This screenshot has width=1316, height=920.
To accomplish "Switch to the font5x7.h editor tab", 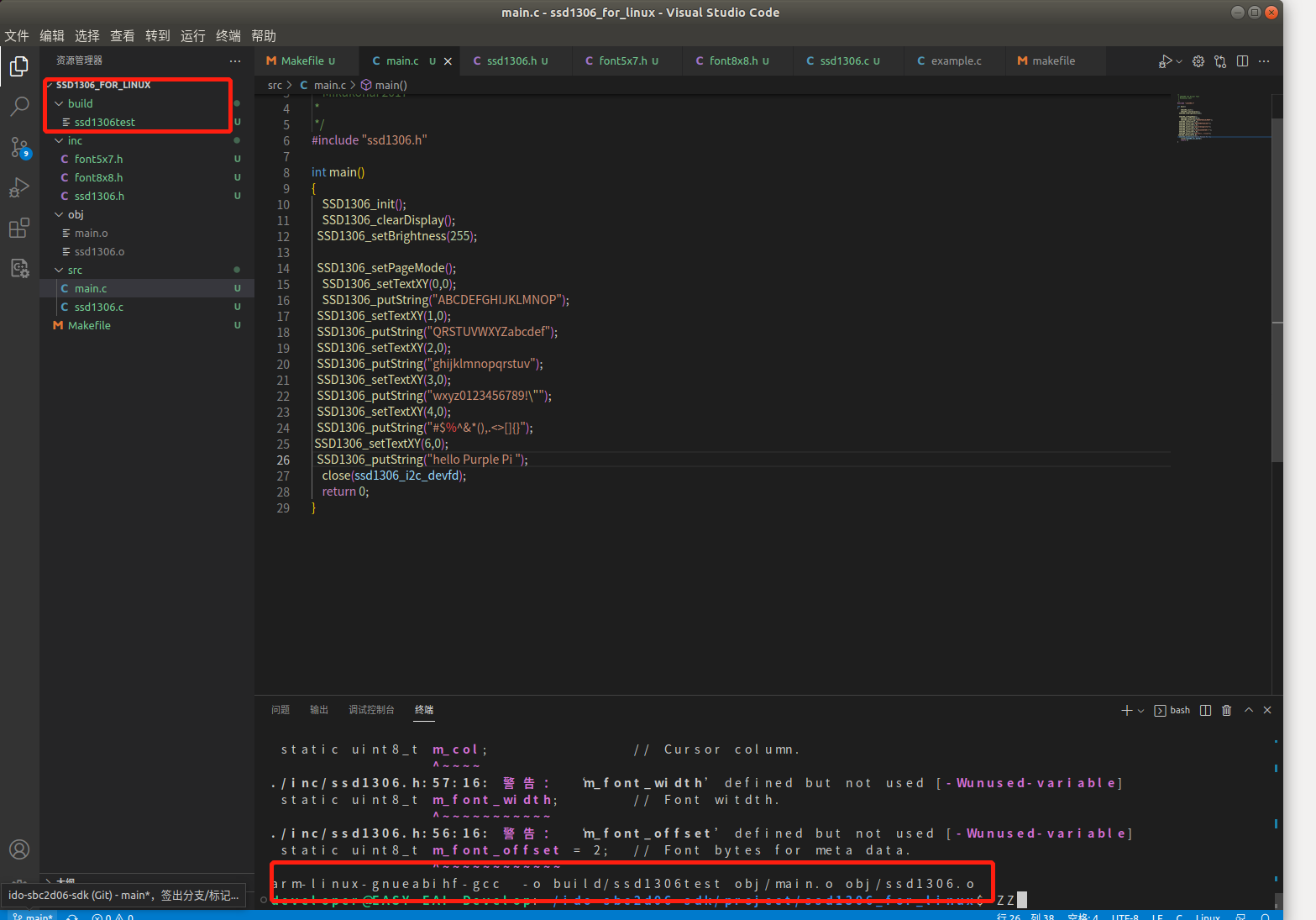I will pyautogui.click(x=628, y=60).
